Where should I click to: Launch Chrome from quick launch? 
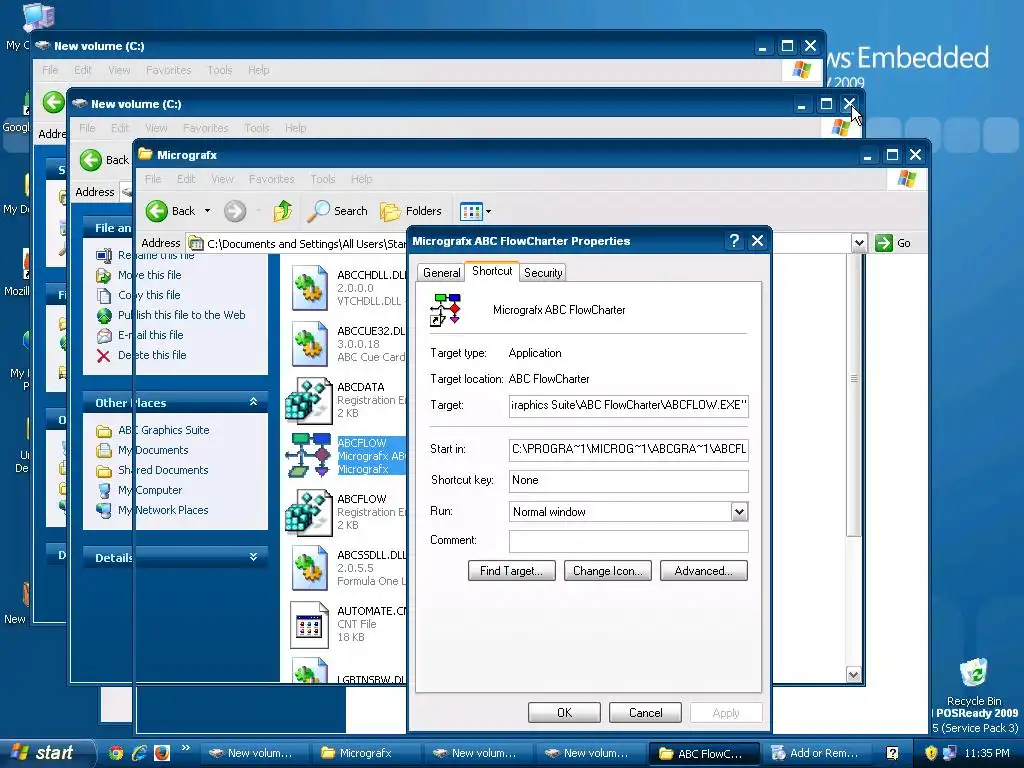tap(116, 753)
